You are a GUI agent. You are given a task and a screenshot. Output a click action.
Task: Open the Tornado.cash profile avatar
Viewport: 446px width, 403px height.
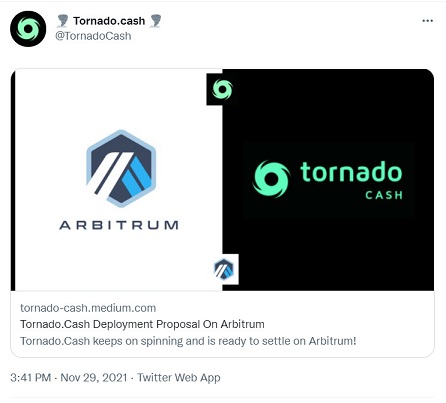[28, 29]
